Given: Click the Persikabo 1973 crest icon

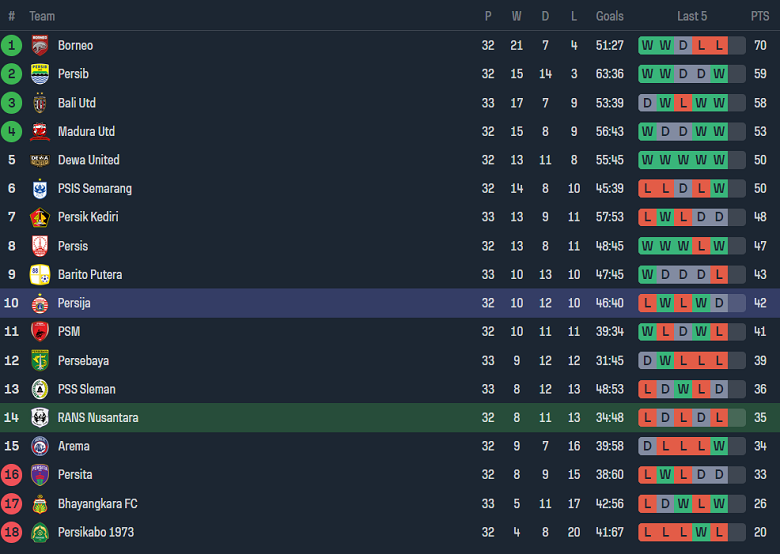Looking at the screenshot, I should (x=40, y=532).
